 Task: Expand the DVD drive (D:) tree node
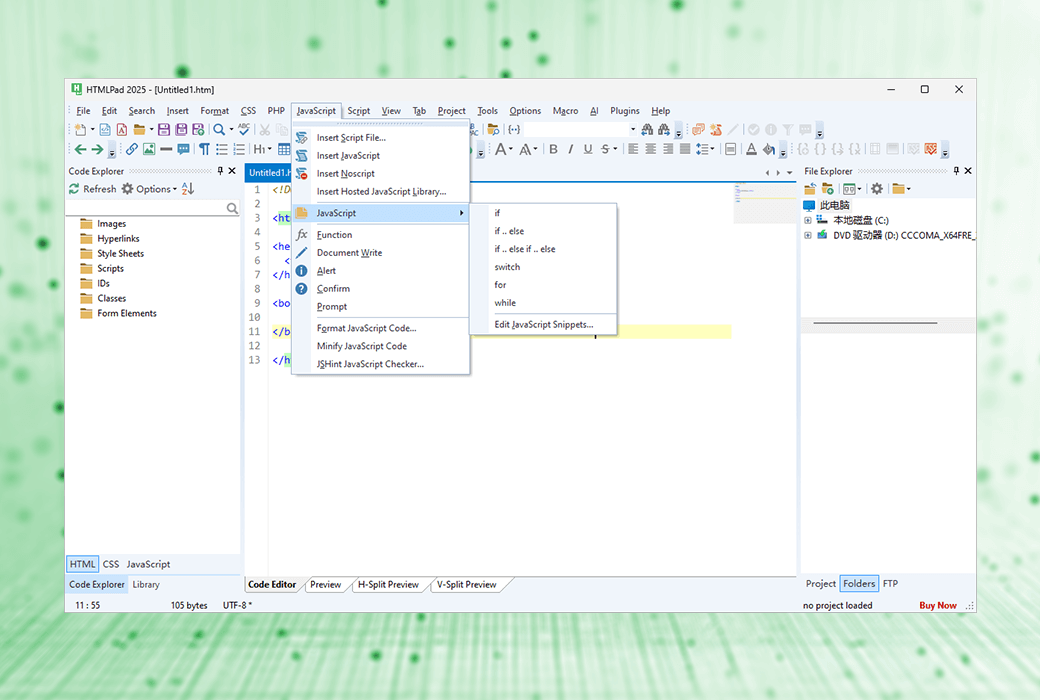(808, 235)
